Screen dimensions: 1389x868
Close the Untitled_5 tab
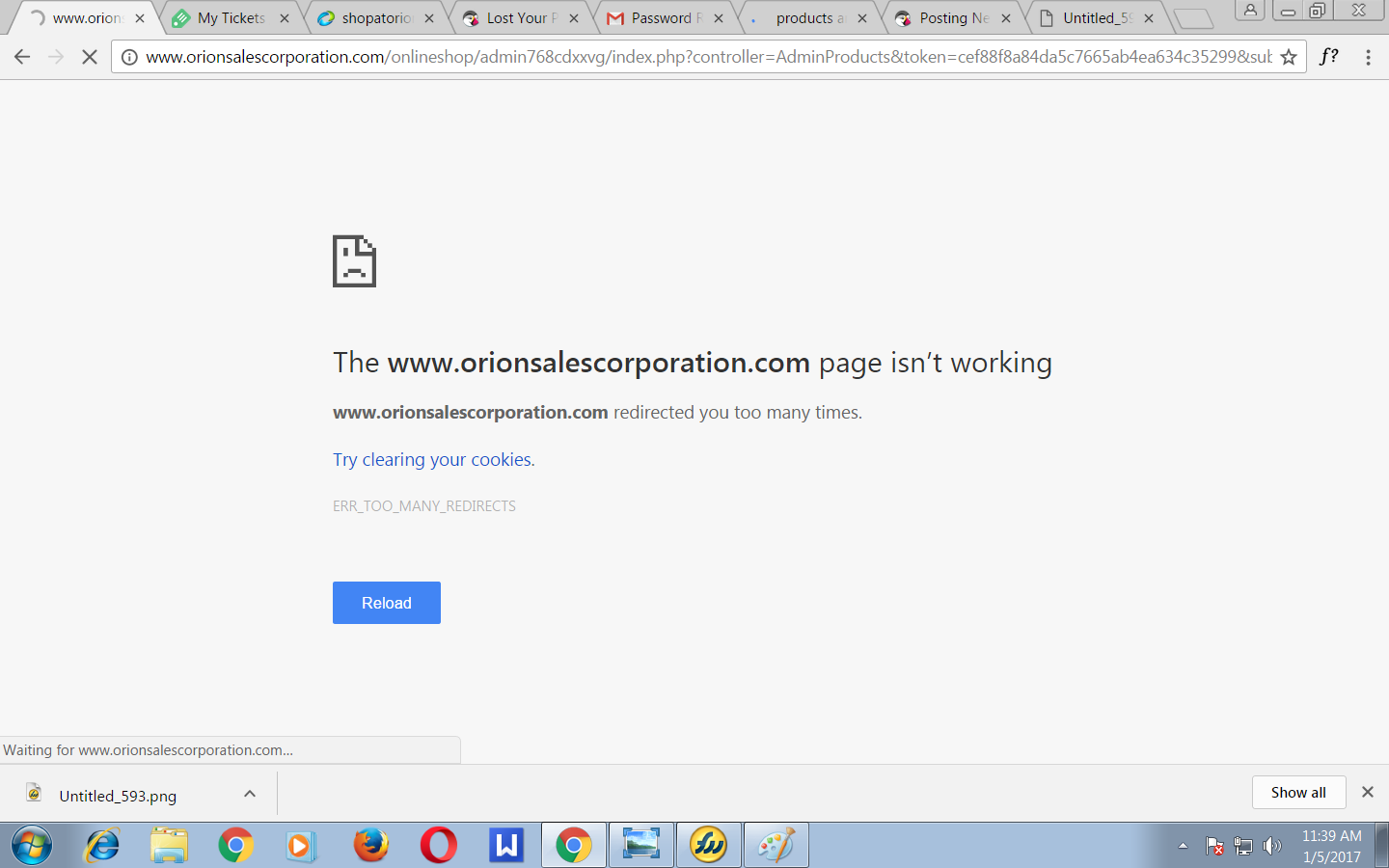point(1149,18)
